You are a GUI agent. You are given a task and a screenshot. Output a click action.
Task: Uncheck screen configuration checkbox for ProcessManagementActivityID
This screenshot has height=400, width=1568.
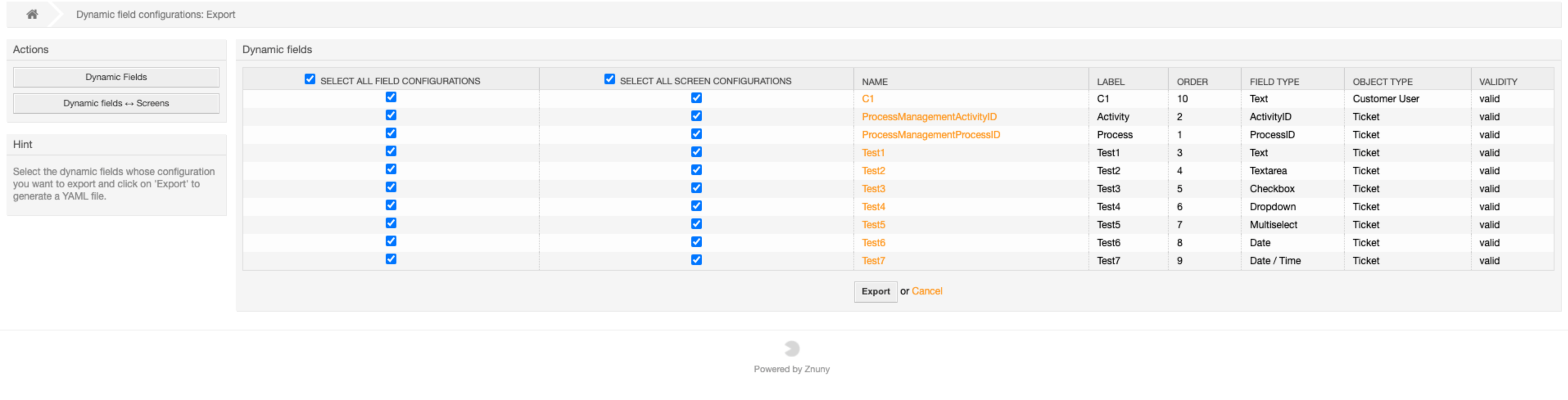coord(696,115)
